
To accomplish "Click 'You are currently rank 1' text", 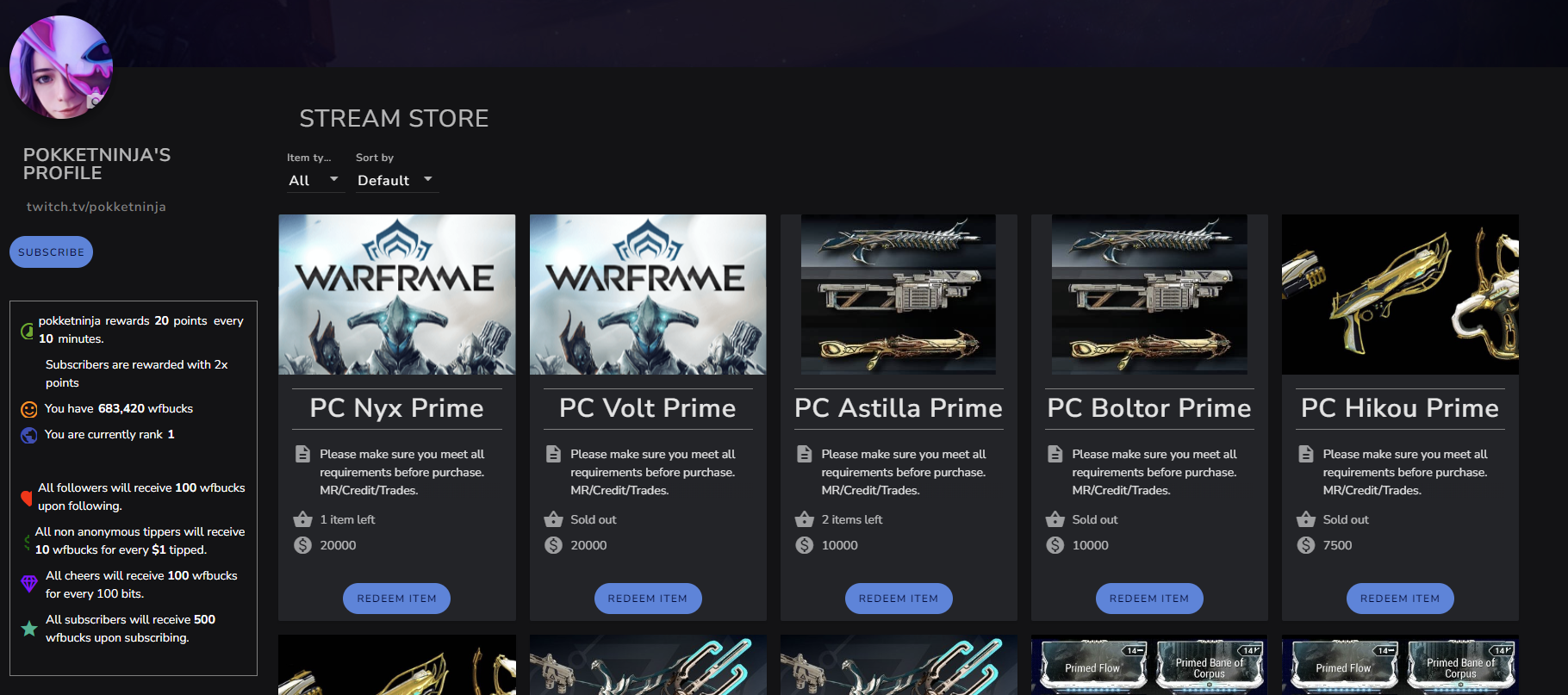I will [x=109, y=434].
